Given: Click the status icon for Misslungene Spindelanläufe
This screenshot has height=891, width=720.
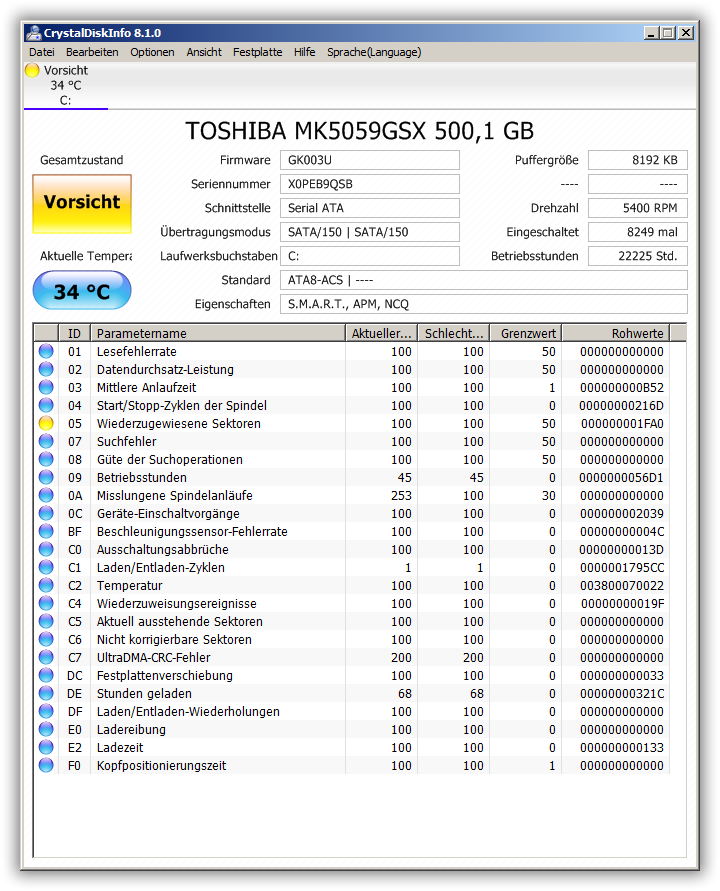Looking at the screenshot, I should pyautogui.click(x=46, y=496).
